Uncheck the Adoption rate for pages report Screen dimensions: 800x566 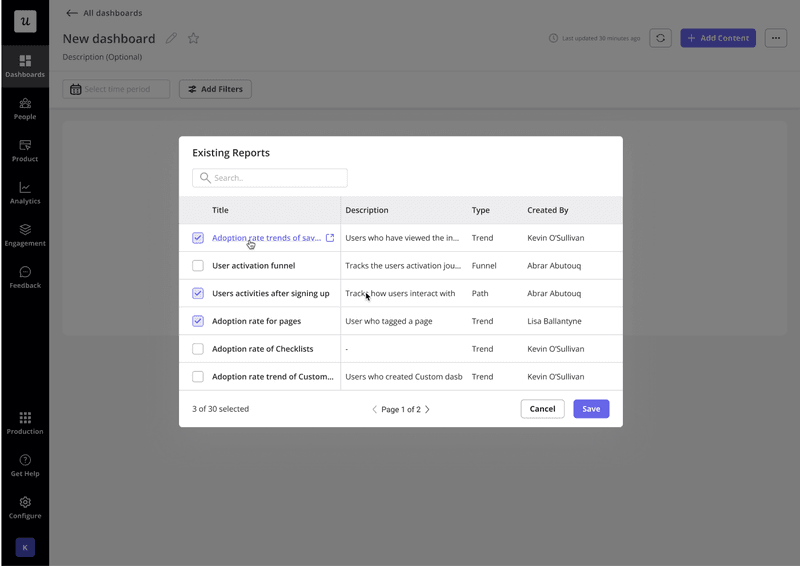198,321
